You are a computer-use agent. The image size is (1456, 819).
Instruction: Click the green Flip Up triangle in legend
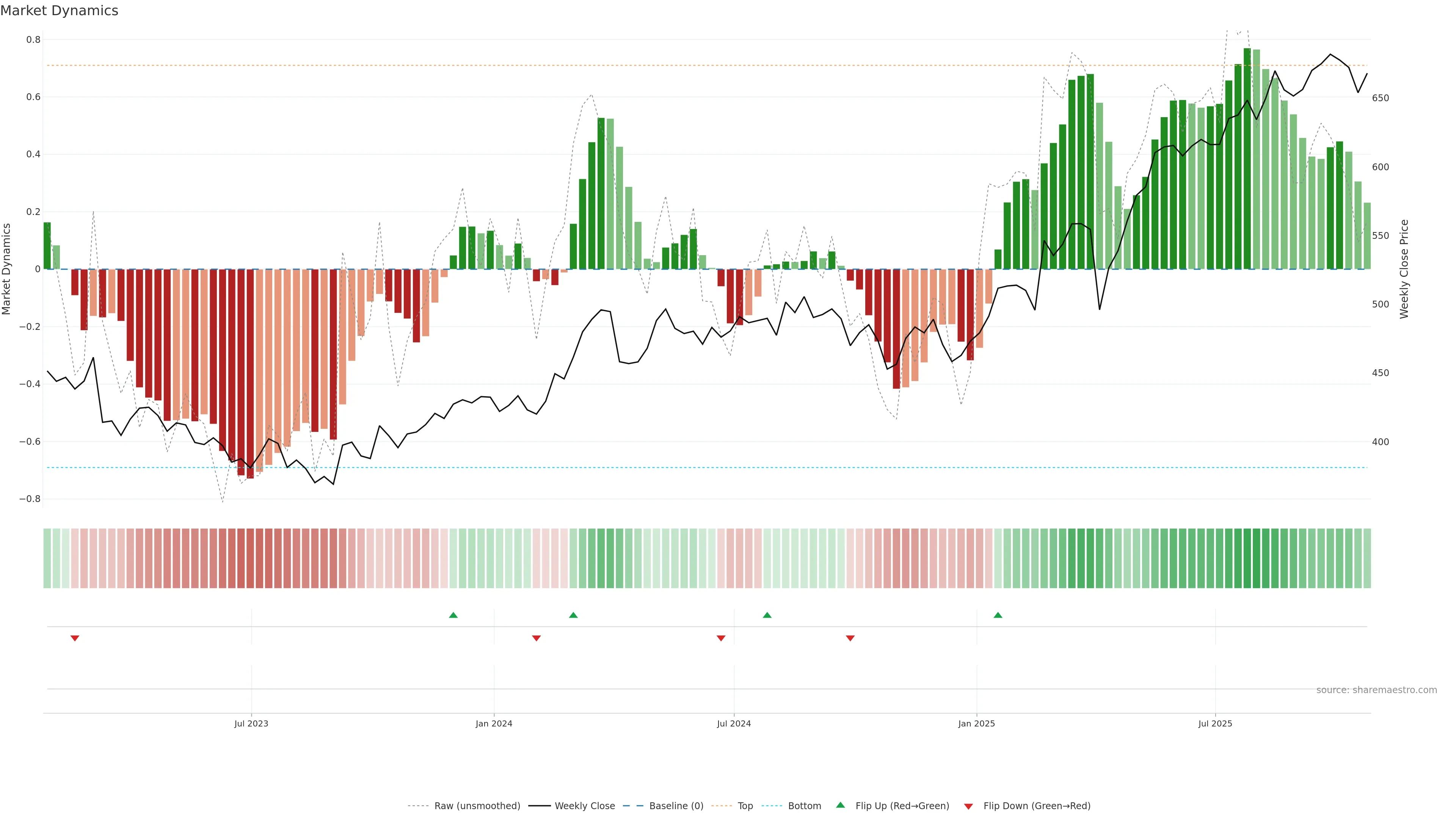(x=840, y=805)
